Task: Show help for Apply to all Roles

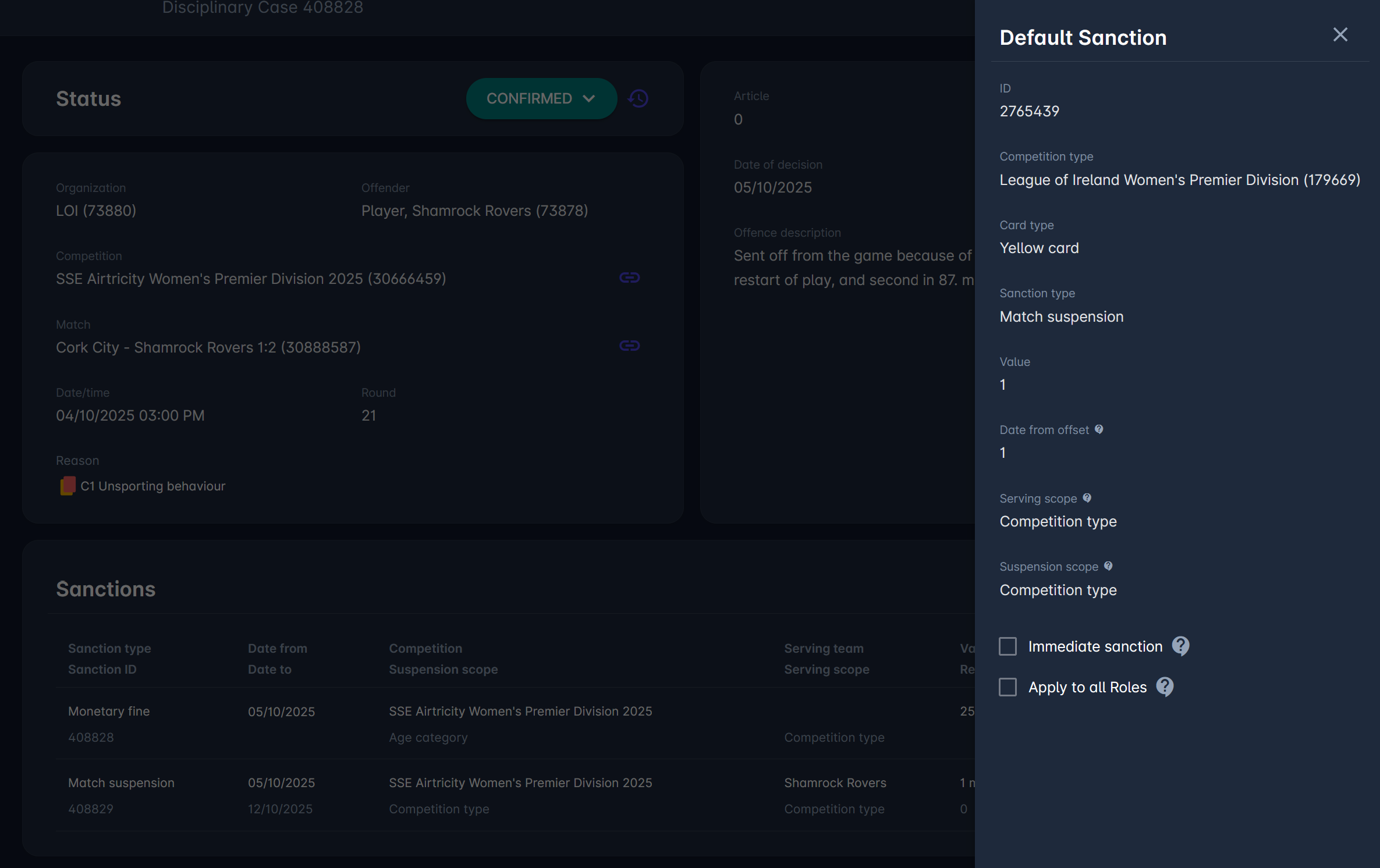Action: click(x=1165, y=686)
